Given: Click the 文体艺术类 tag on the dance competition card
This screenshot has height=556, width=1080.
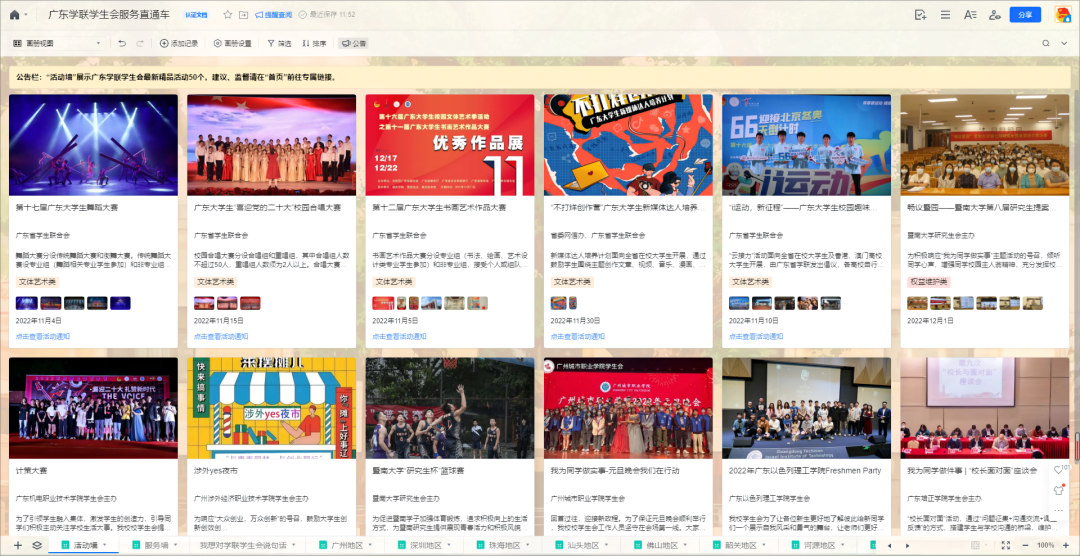Looking at the screenshot, I should point(37,282).
